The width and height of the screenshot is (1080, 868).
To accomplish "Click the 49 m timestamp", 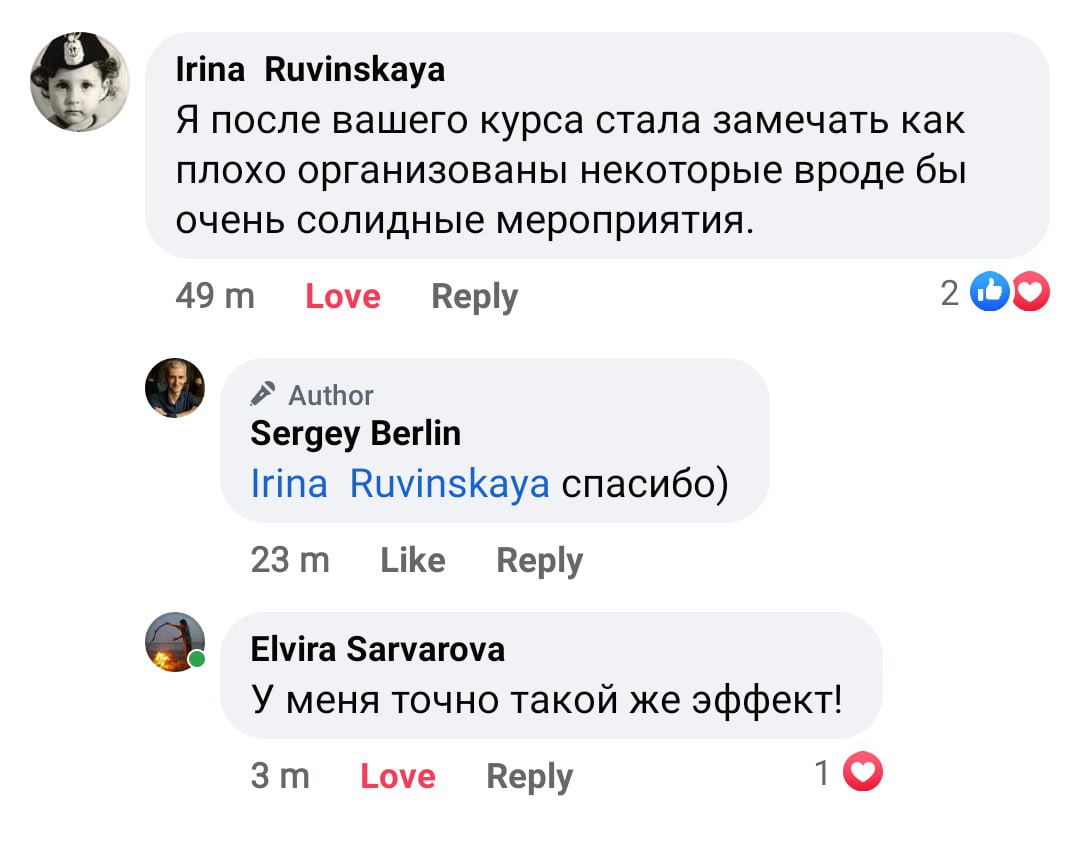I will click(214, 297).
